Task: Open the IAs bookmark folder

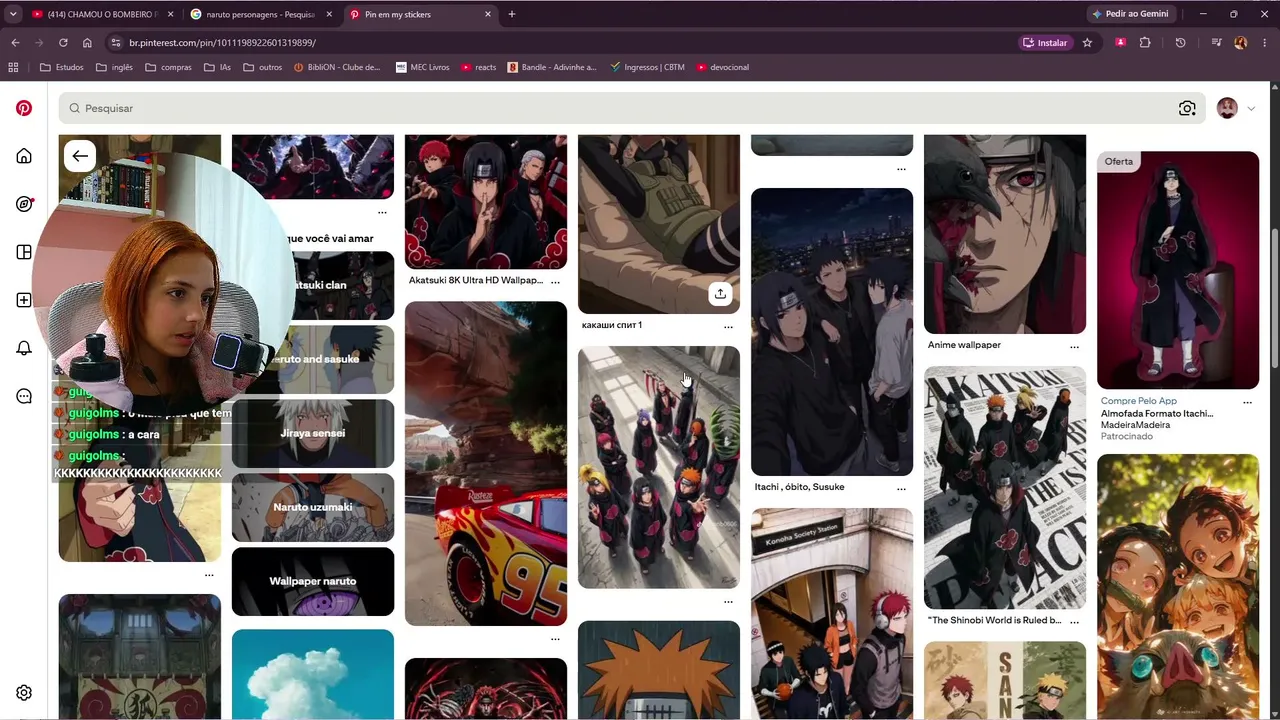Action: click(217, 67)
